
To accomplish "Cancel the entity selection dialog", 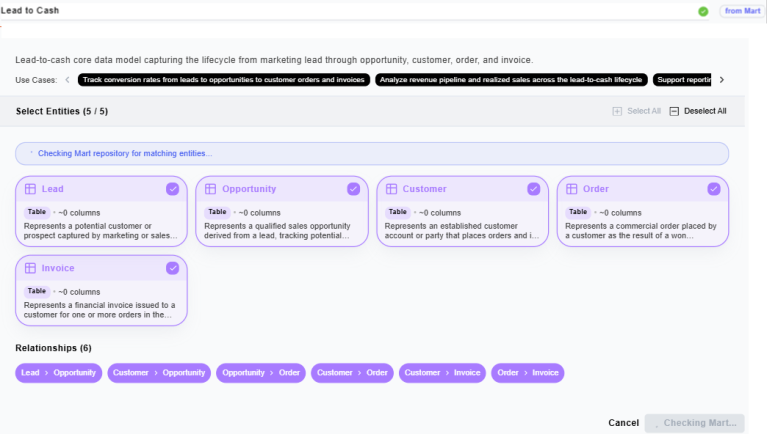I will pos(623,423).
